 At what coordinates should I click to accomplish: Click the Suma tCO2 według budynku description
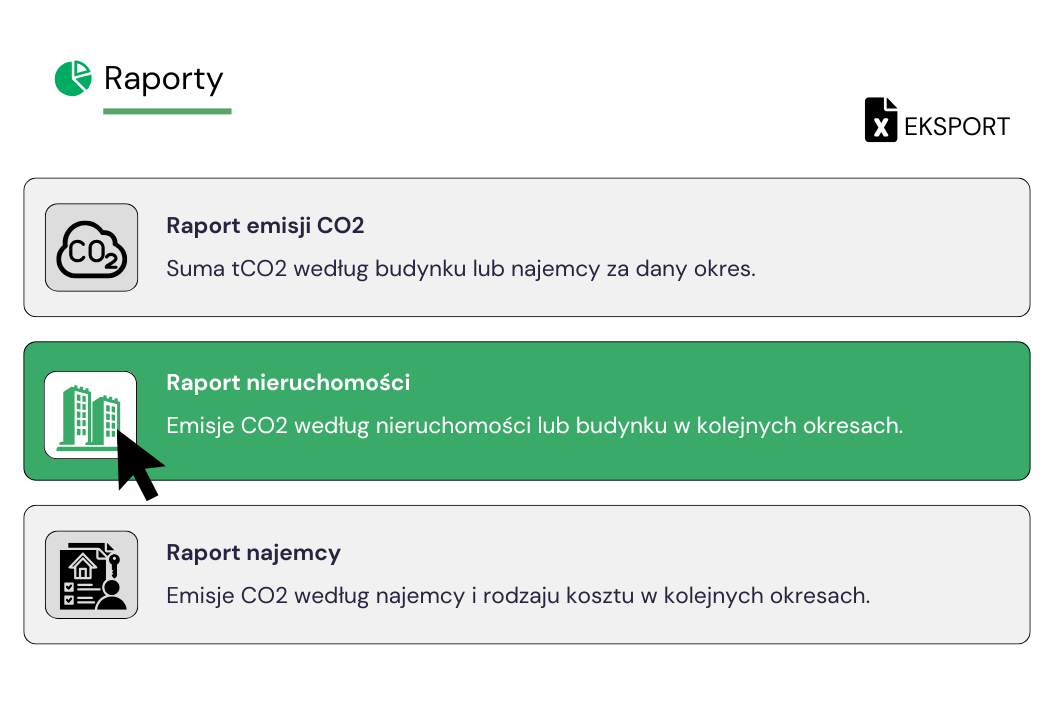461,268
